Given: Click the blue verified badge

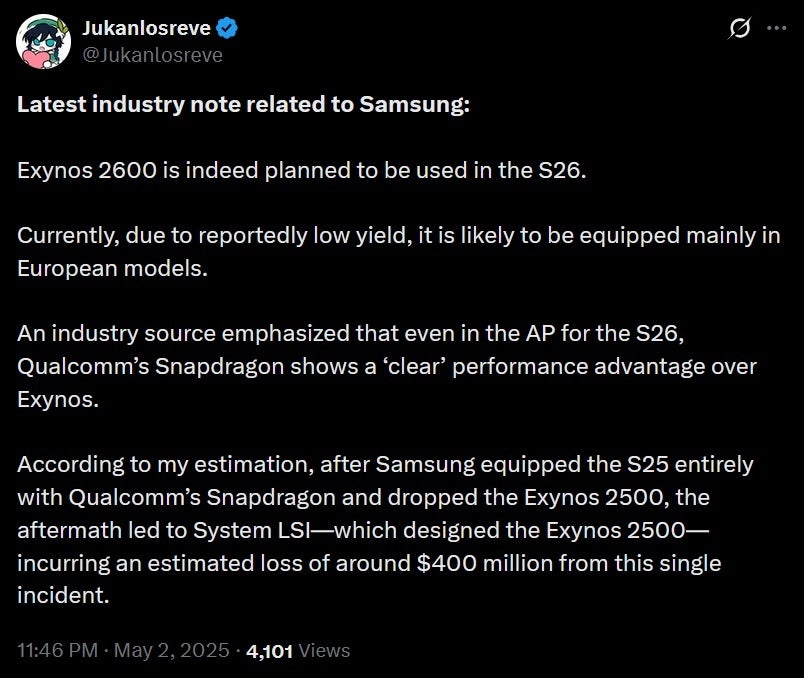Looking at the screenshot, I should coord(226,30).
